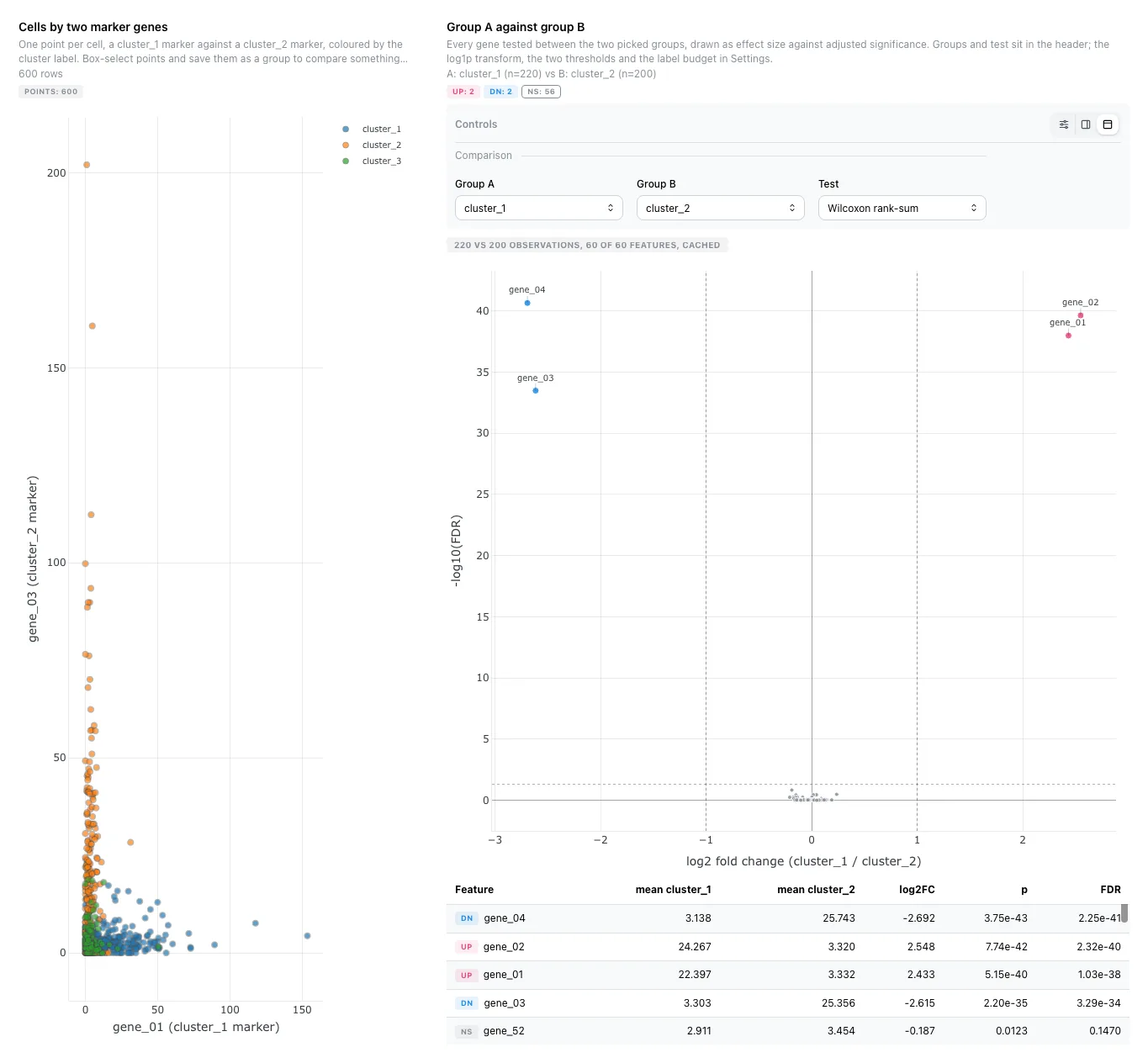The height and width of the screenshot is (1063, 1148).
Task: Click the NS badge in the gene_52 row
Action: 467,1032
